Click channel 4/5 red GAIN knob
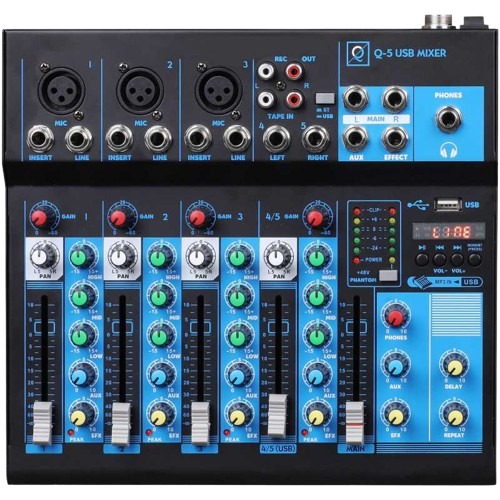The width and height of the screenshot is (500, 500). 315,217
